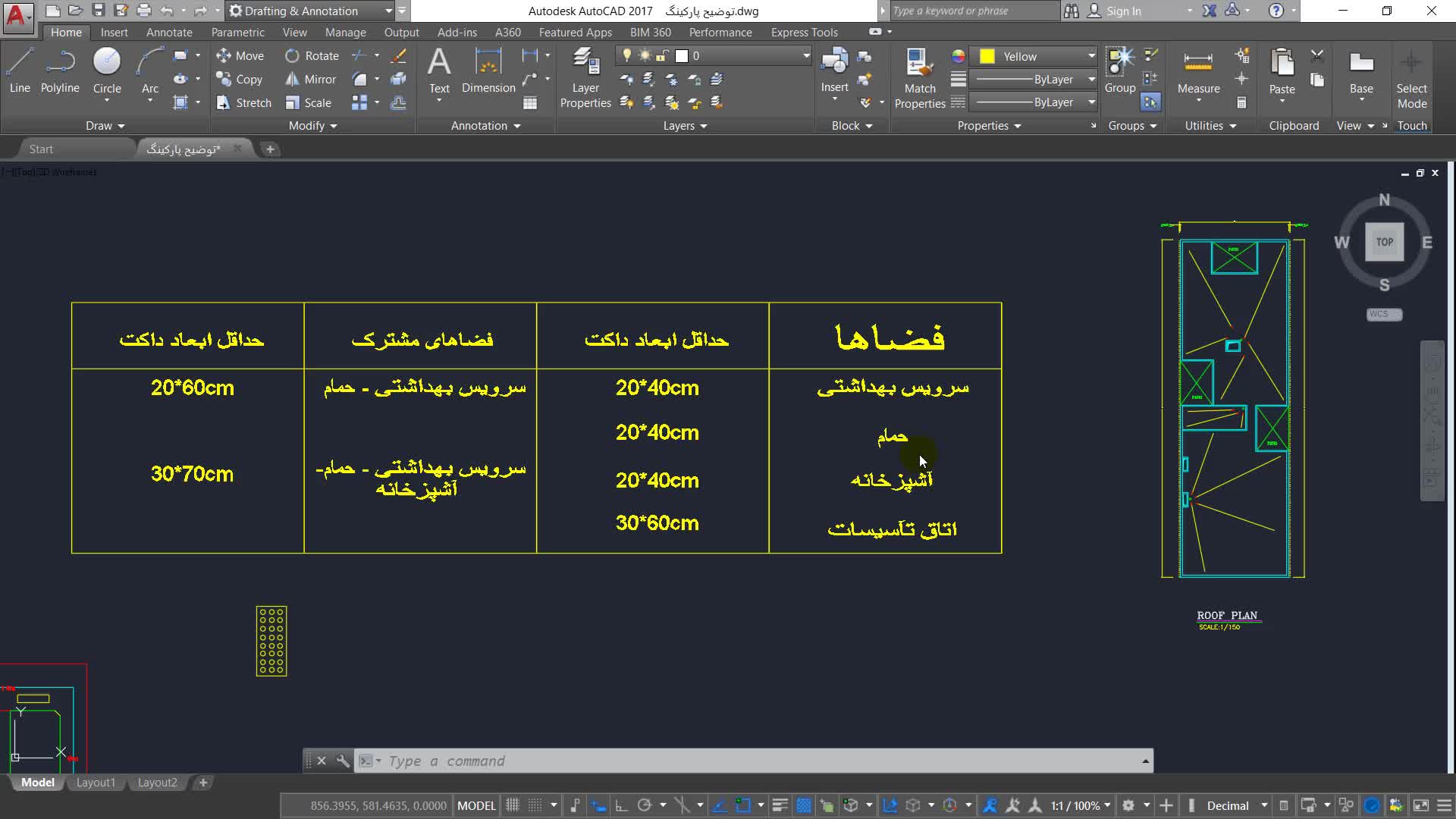Open the Yellow object color dropdown

(x=1091, y=56)
